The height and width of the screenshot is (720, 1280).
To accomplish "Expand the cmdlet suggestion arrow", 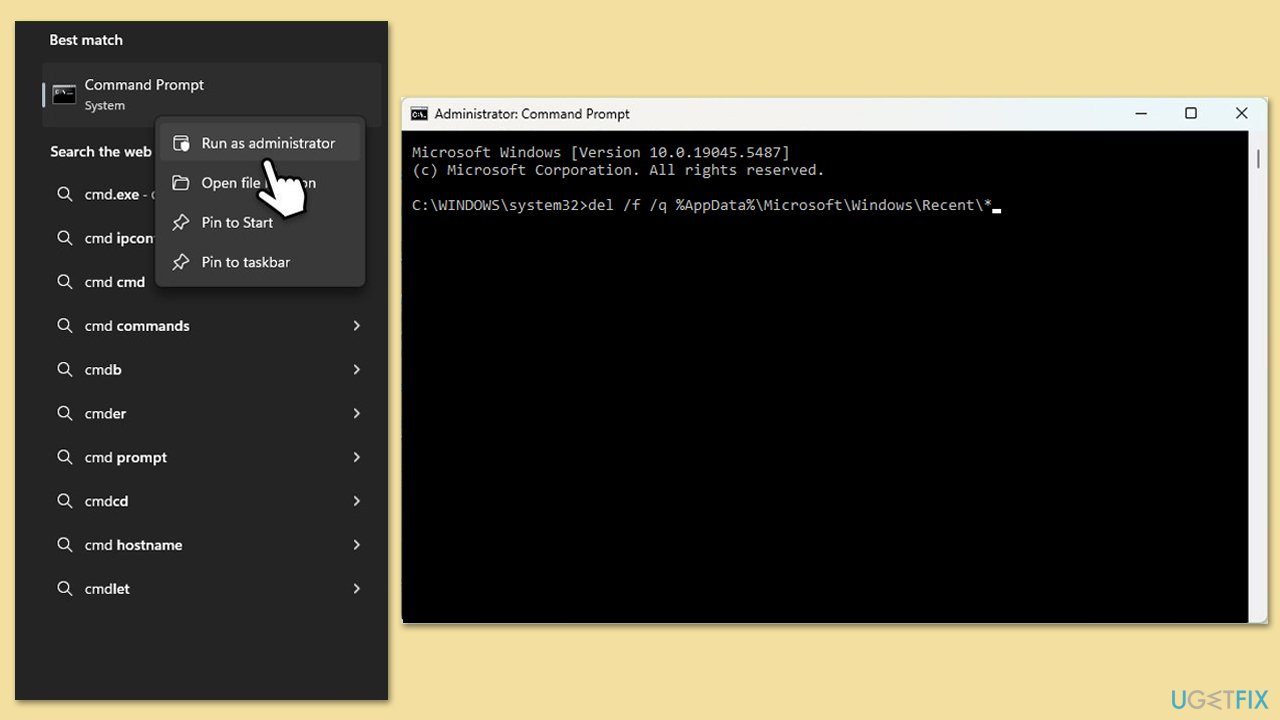I will pyautogui.click(x=357, y=589).
